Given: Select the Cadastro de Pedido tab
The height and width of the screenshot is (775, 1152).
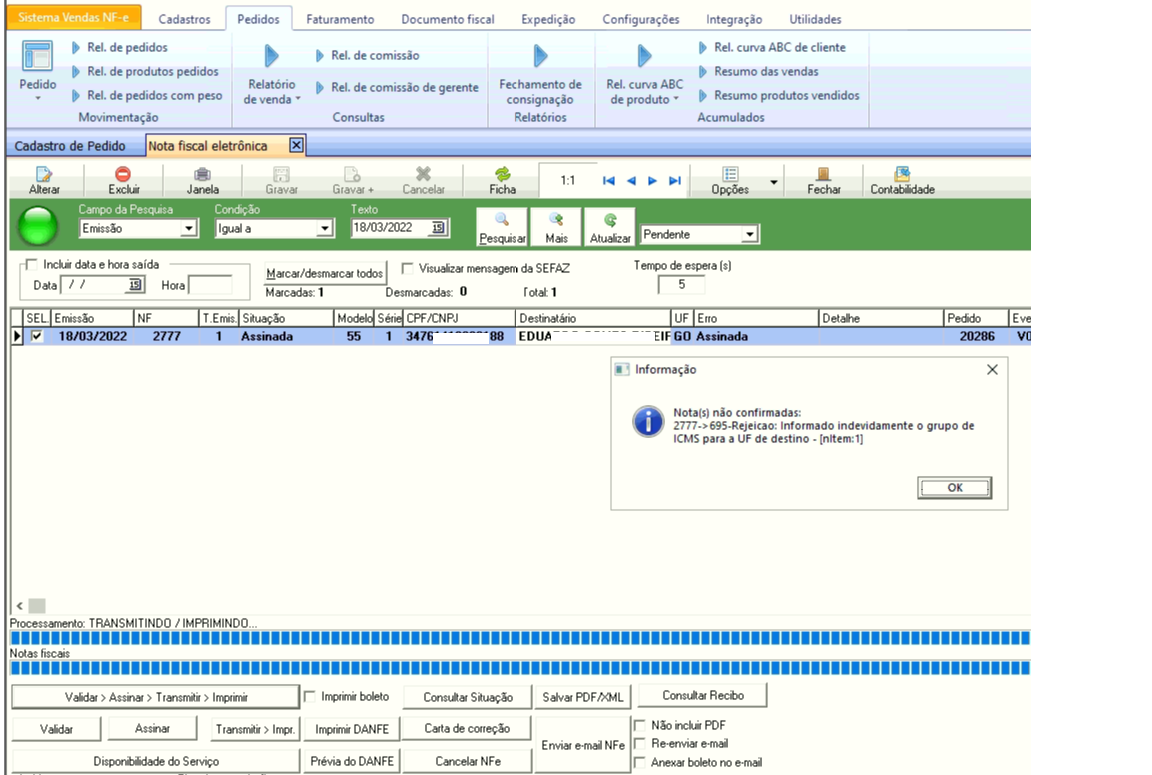Looking at the screenshot, I should tap(70, 146).
